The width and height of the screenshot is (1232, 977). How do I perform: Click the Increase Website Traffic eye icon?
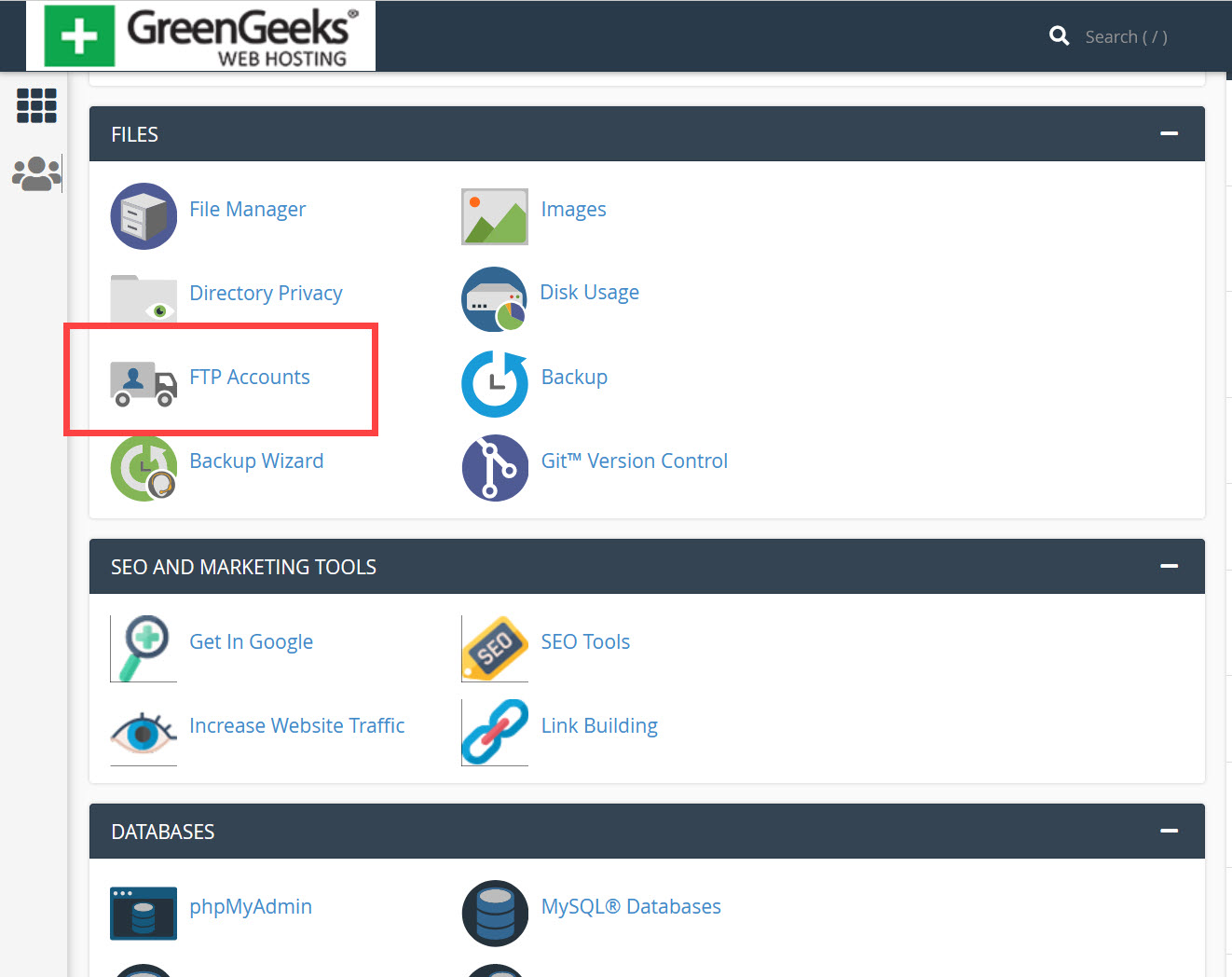point(144,733)
